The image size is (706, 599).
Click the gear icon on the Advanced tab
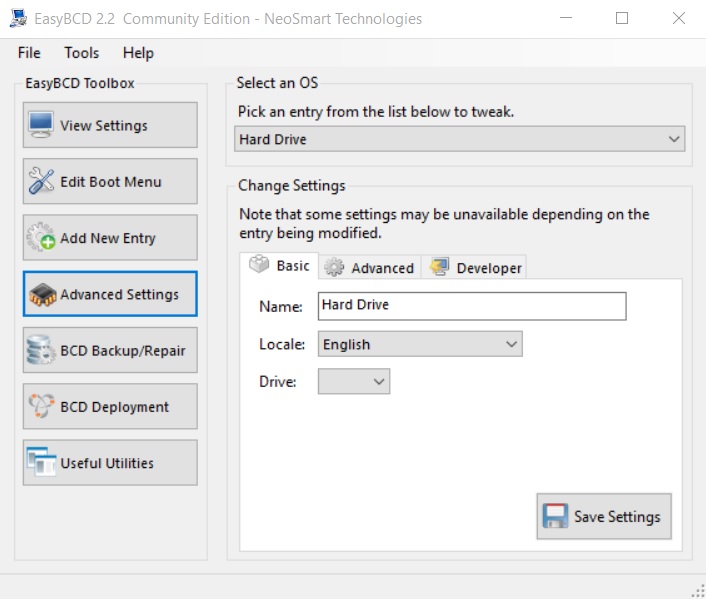334,268
